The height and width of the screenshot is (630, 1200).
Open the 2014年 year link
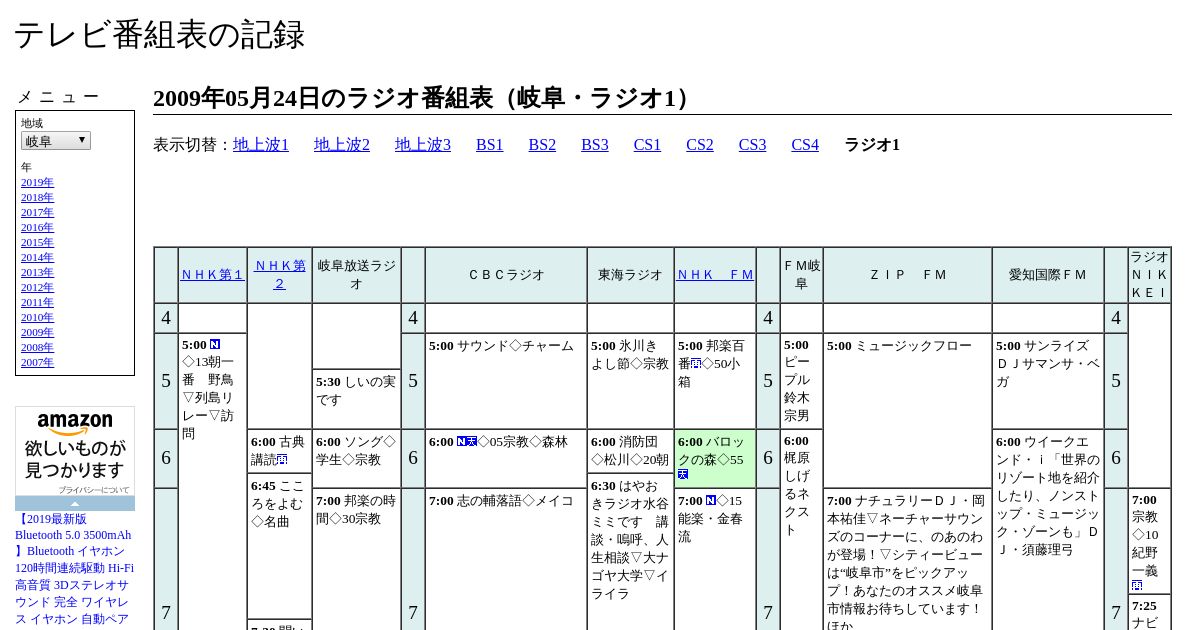(x=37, y=258)
